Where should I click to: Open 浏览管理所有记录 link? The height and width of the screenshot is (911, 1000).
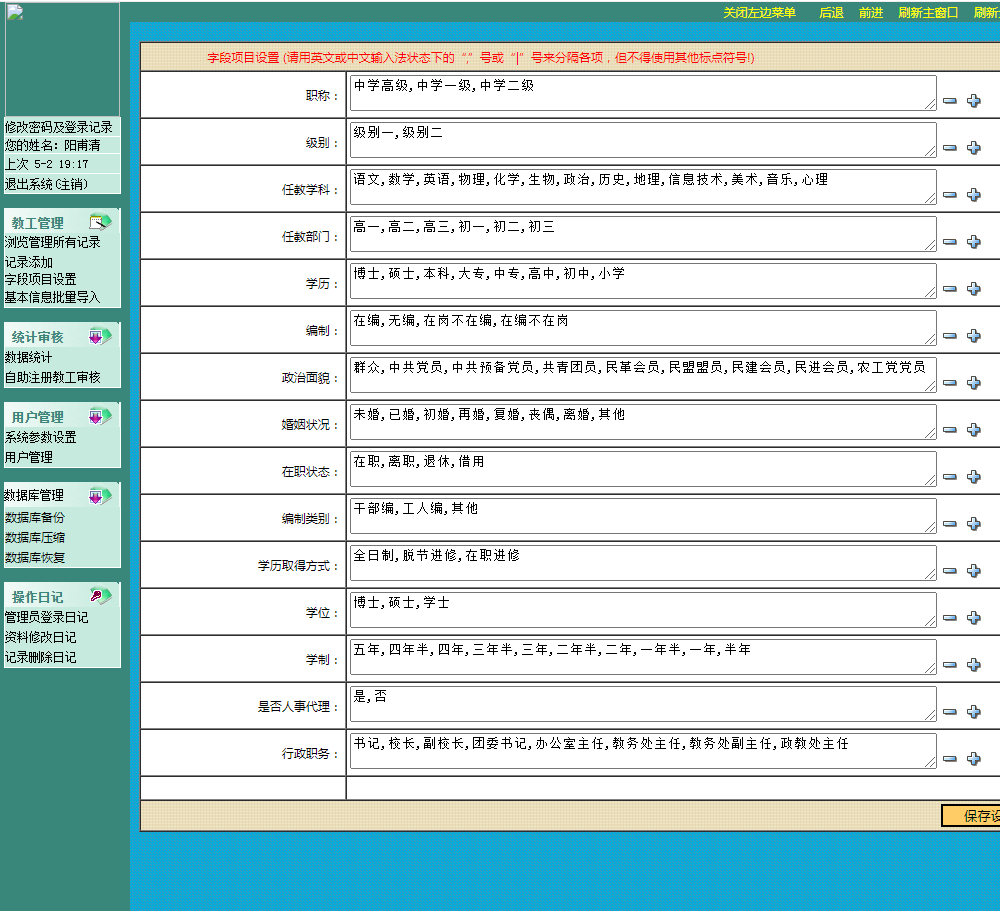click(52, 242)
